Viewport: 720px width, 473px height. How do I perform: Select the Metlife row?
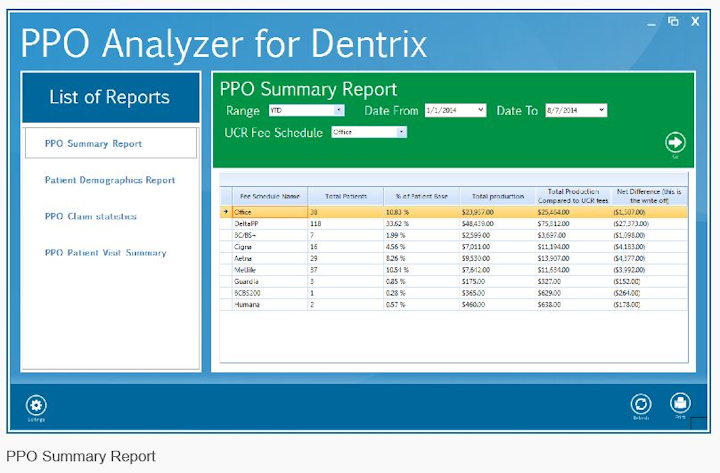[454, 270]
